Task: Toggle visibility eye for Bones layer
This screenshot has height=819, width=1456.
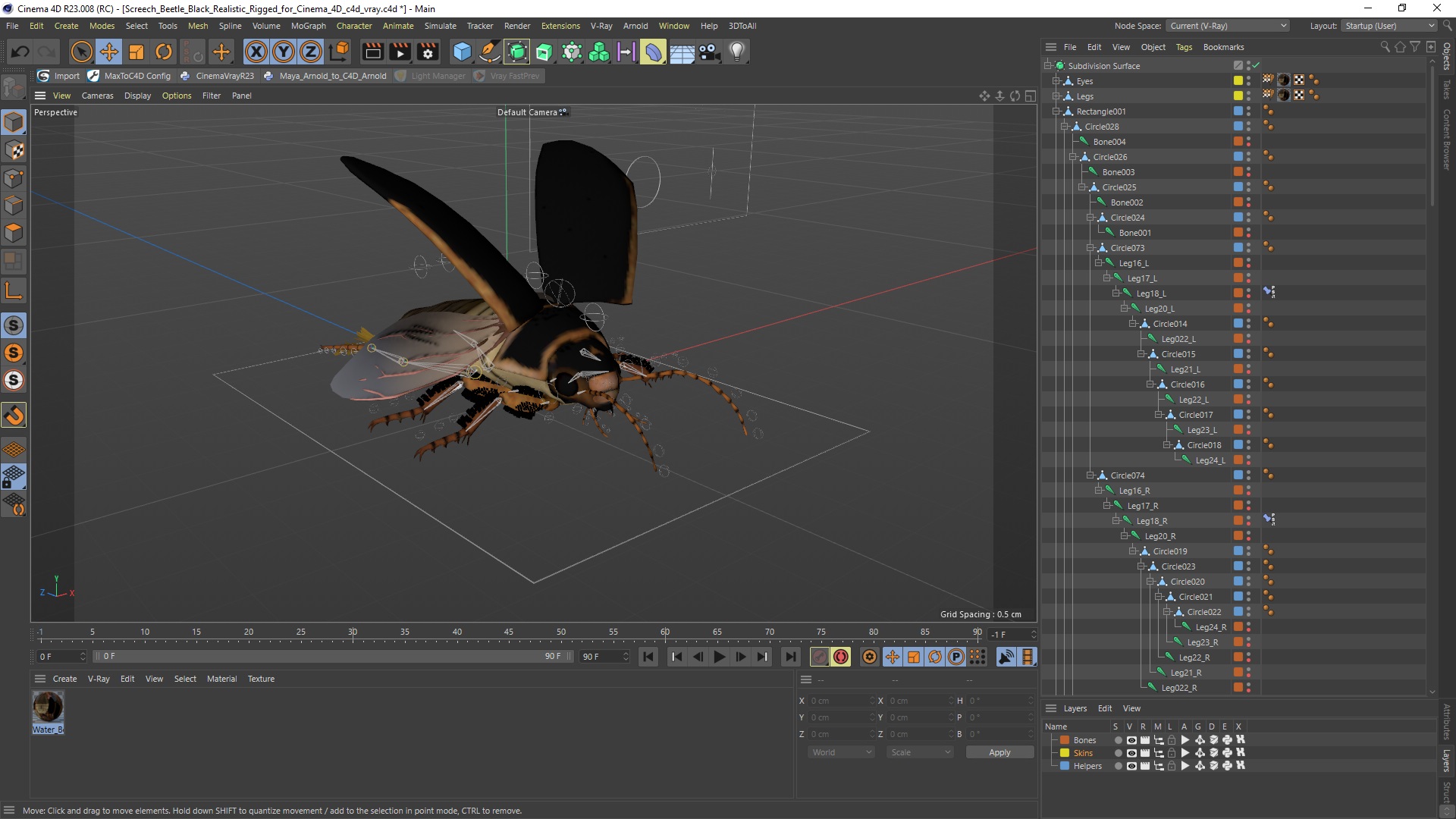Action: tap(1131, 740)
